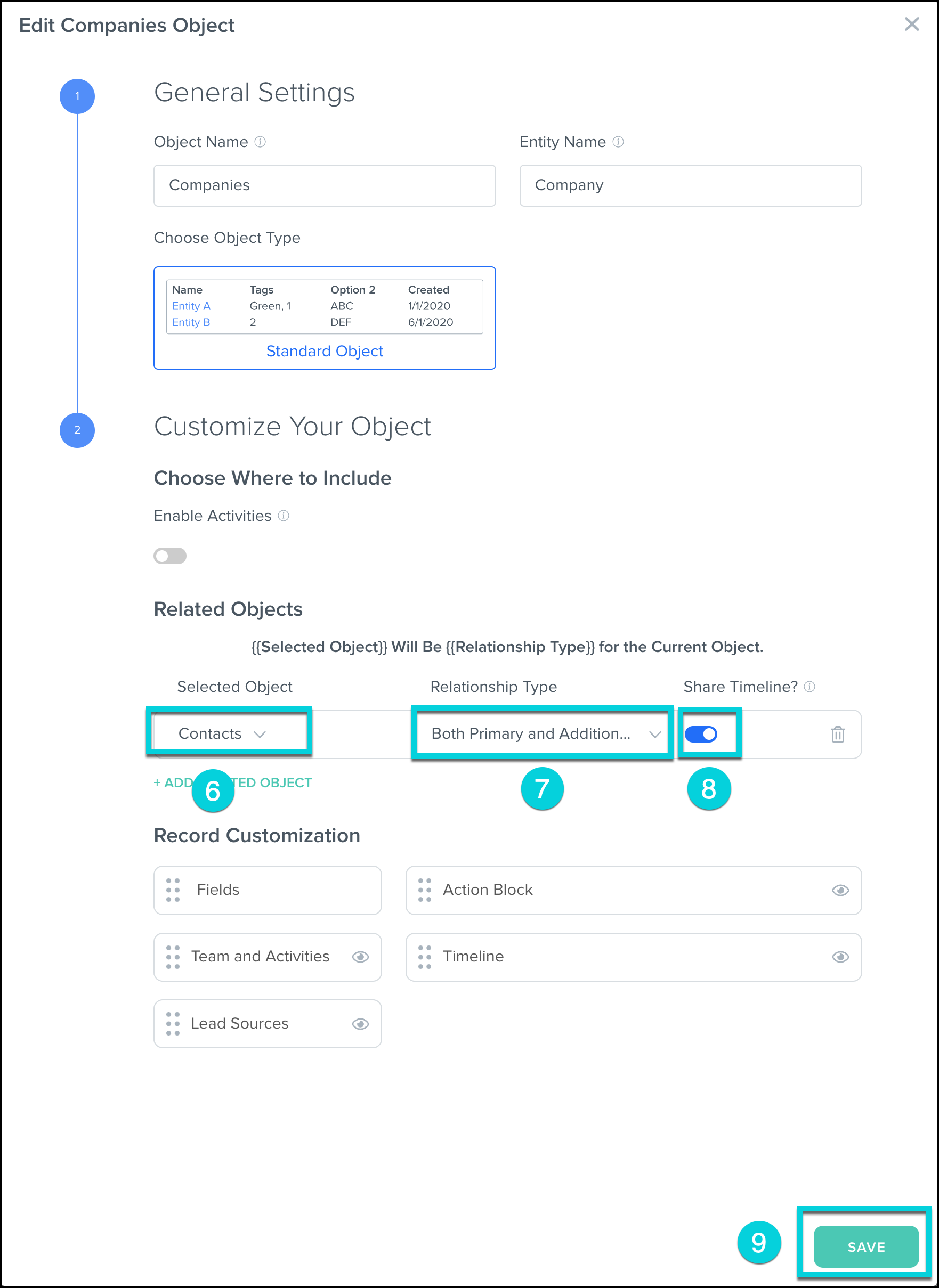Click the info icon beside Entity Name
Viewport: 939px width, 1288px height.
click(618, 142)
